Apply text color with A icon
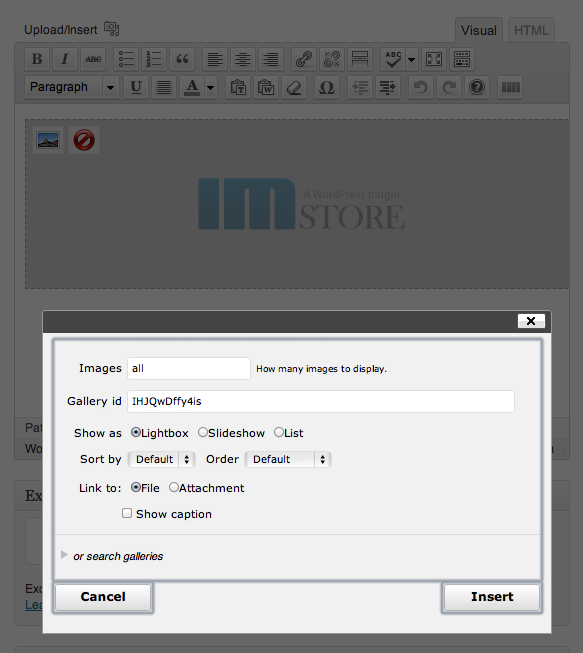This screenshot has height=653, width=583. tap(192, 87)
